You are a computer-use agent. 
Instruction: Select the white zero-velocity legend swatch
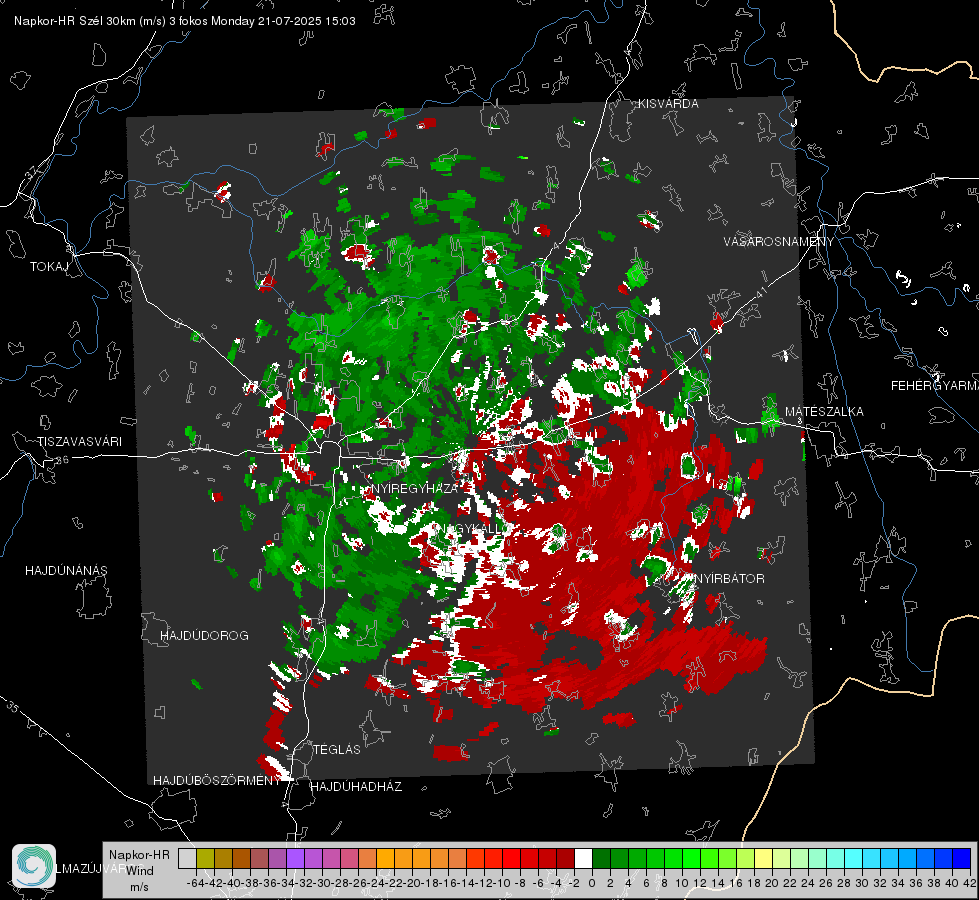point(583,858)
